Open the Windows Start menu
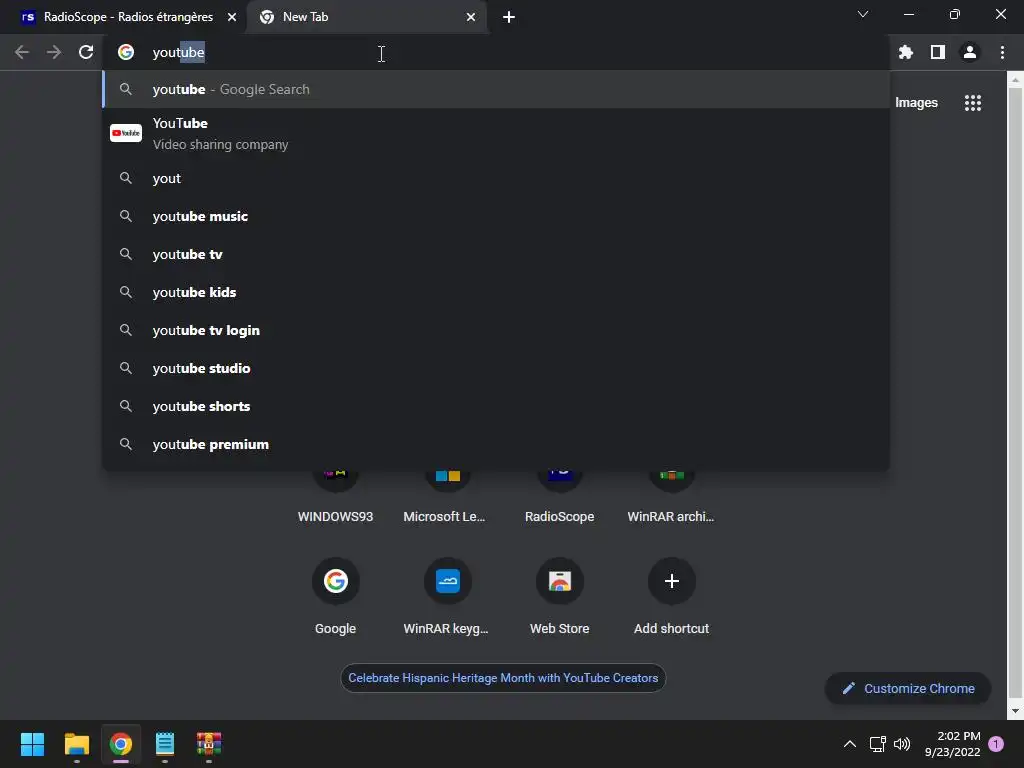 click(x=32, y=744)
